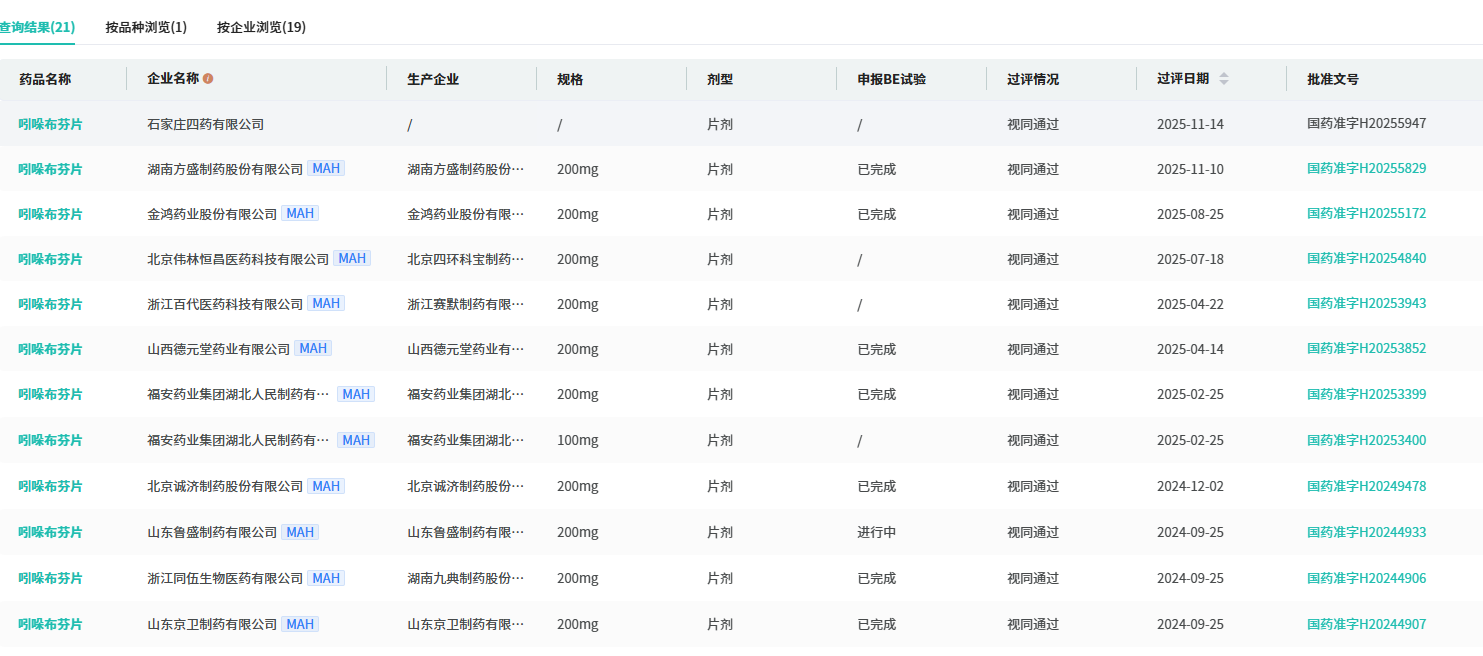
Task: Click MAH tag beside 浙江同伍生物医药有限公司
Action: (326, 578)
